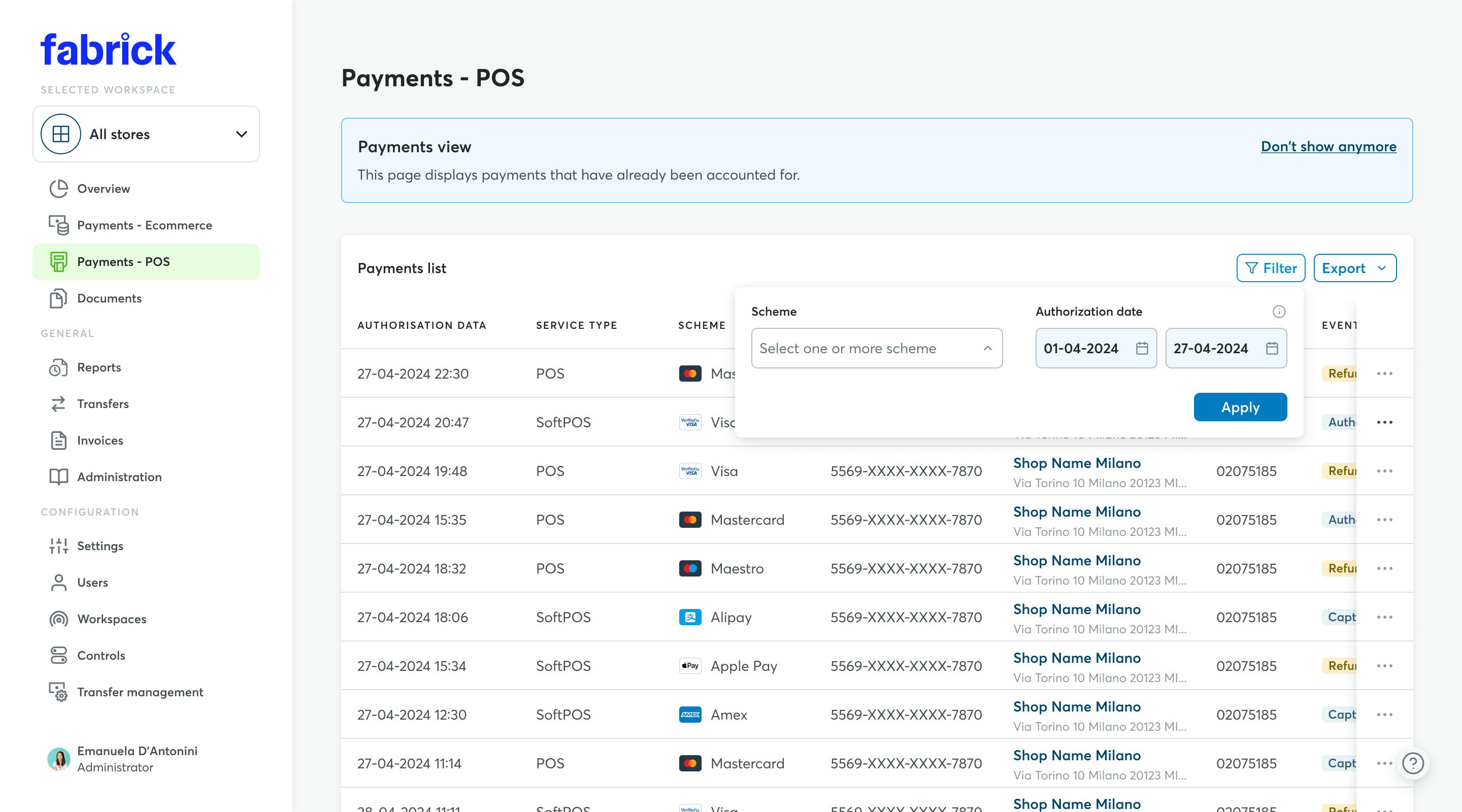Click the Authorization end date calendar icon

pyautogui.click(x=1272, y=347)
